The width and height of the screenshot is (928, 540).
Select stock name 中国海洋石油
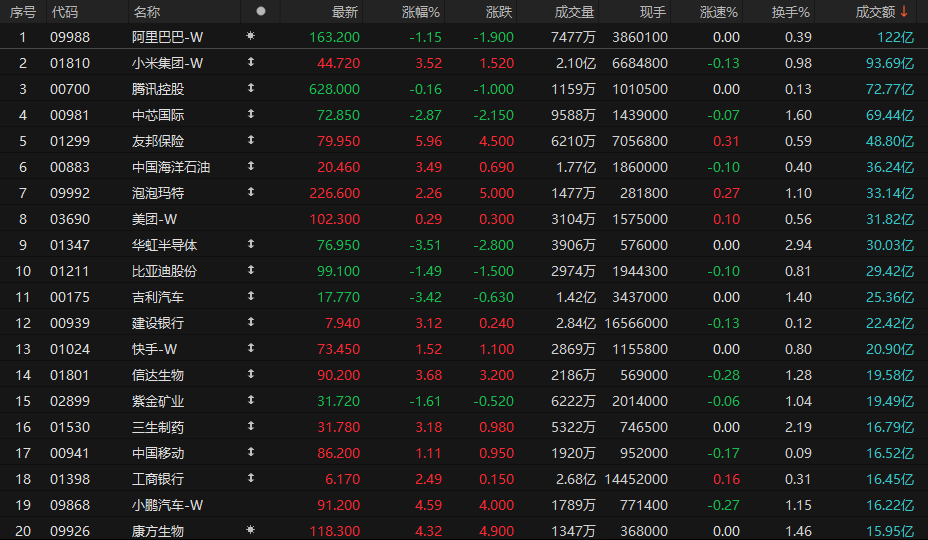point(171,168)
